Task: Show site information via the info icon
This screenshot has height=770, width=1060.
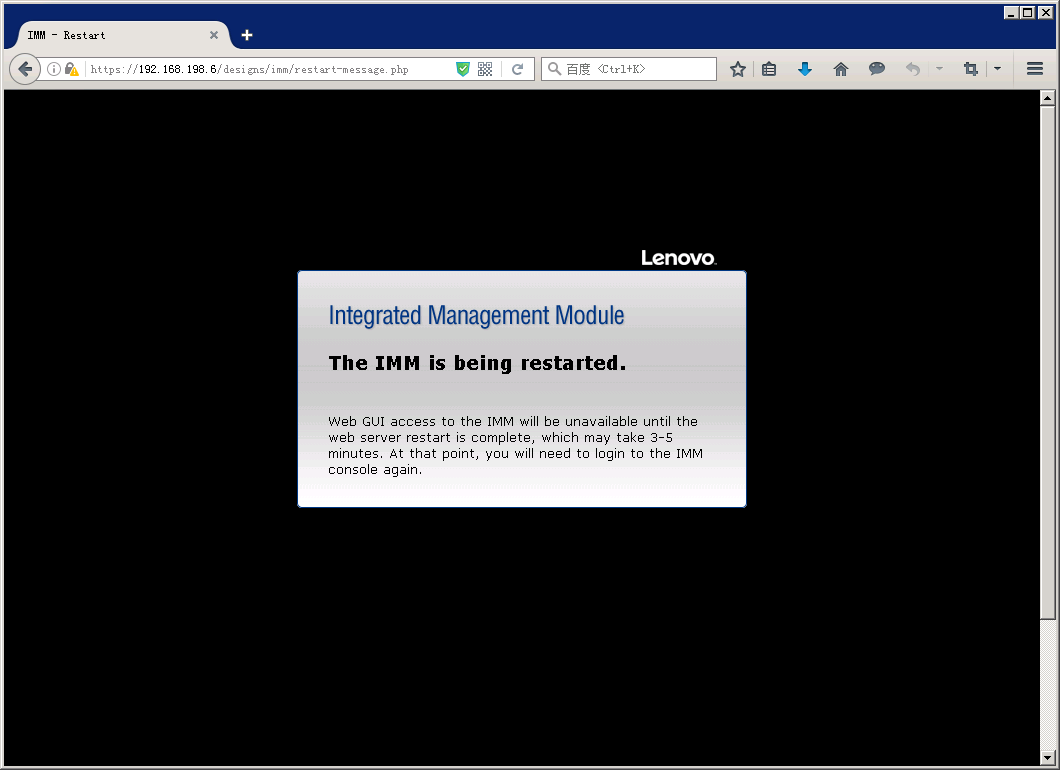Action: [x=54, y=69]
